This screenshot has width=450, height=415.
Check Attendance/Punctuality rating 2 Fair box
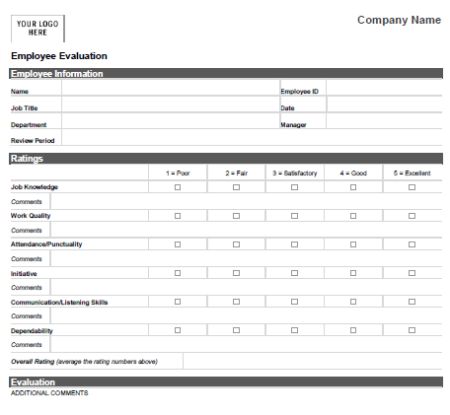point(236,244)
